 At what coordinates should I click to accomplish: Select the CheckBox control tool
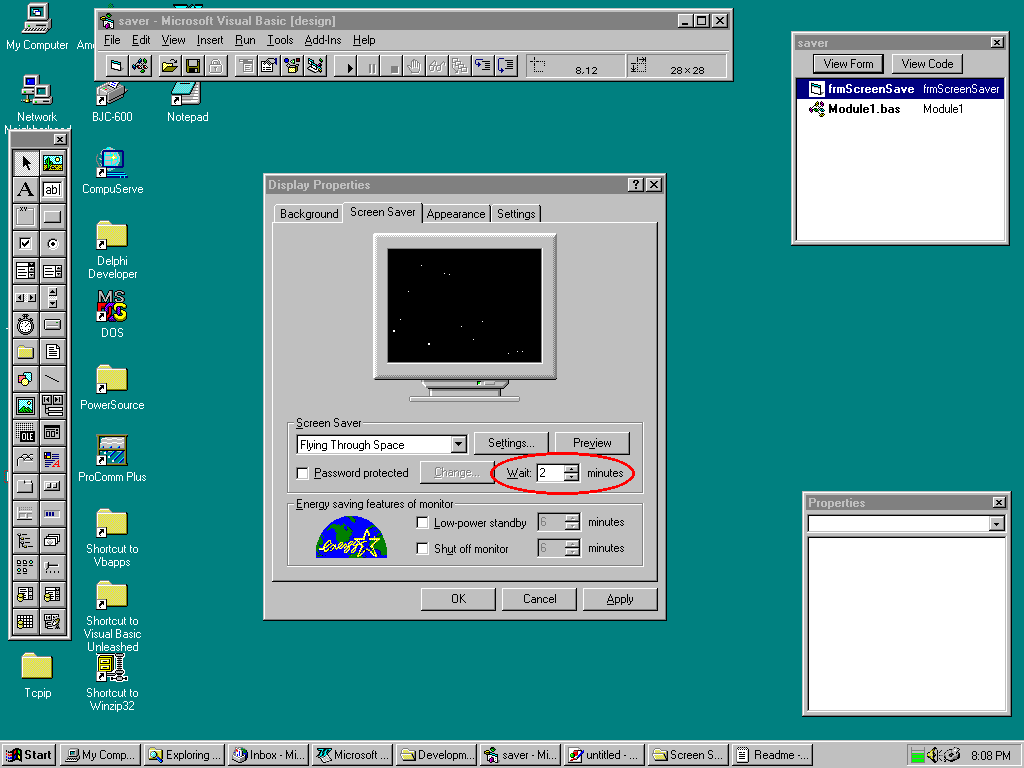coord(26,244)
